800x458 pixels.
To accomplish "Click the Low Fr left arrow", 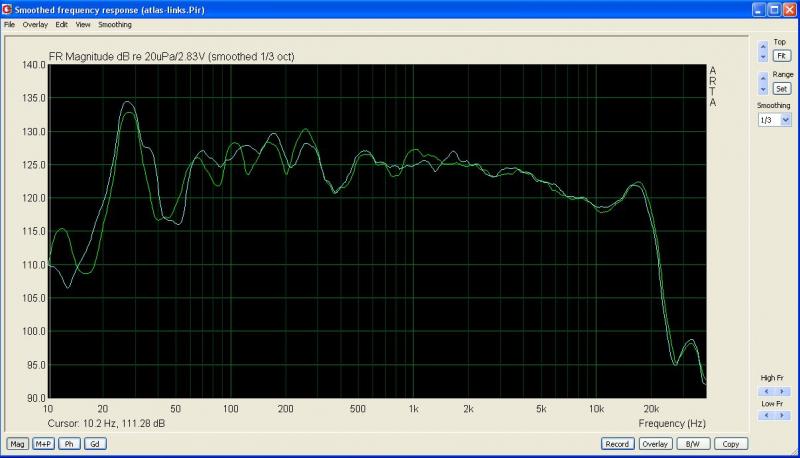I will coord(766,415).
